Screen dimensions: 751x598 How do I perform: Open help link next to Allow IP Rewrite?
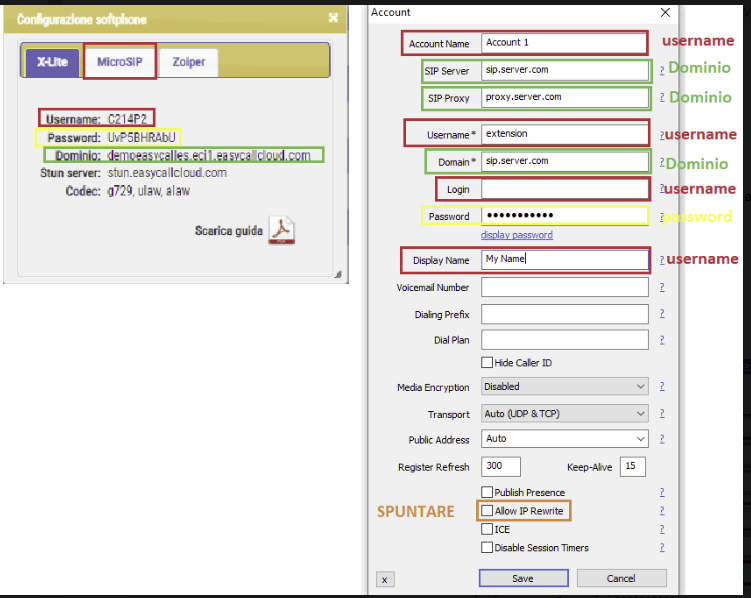click(662, 510)
